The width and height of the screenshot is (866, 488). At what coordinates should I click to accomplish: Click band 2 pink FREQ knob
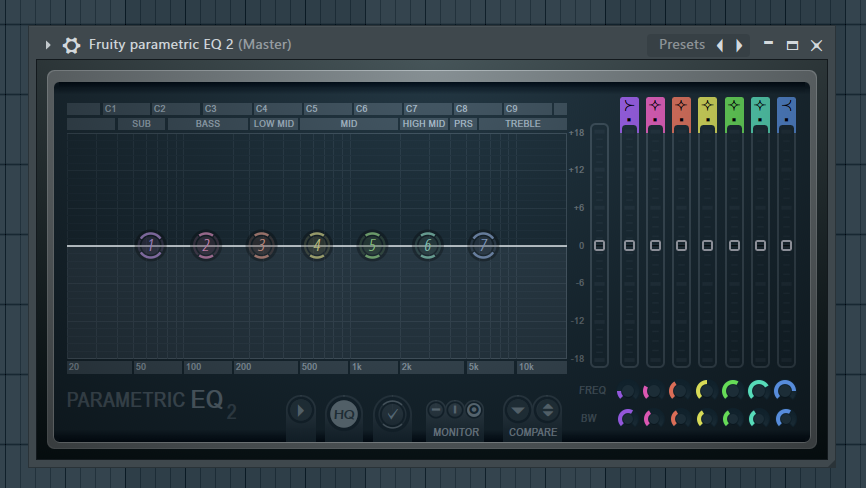(653, 391)
